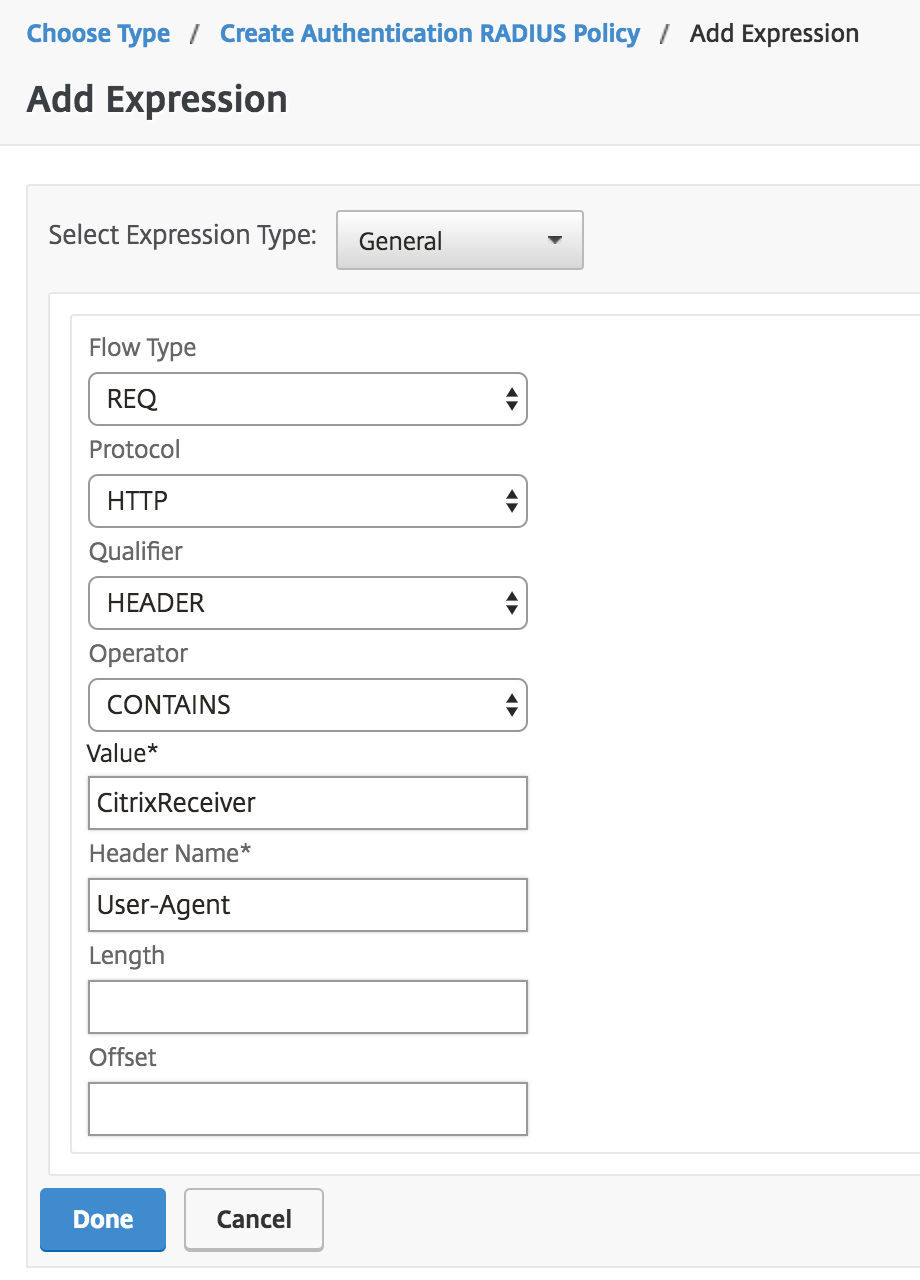
Task: Open the Select Expression Type dropdown
Action: click(459, 240)
